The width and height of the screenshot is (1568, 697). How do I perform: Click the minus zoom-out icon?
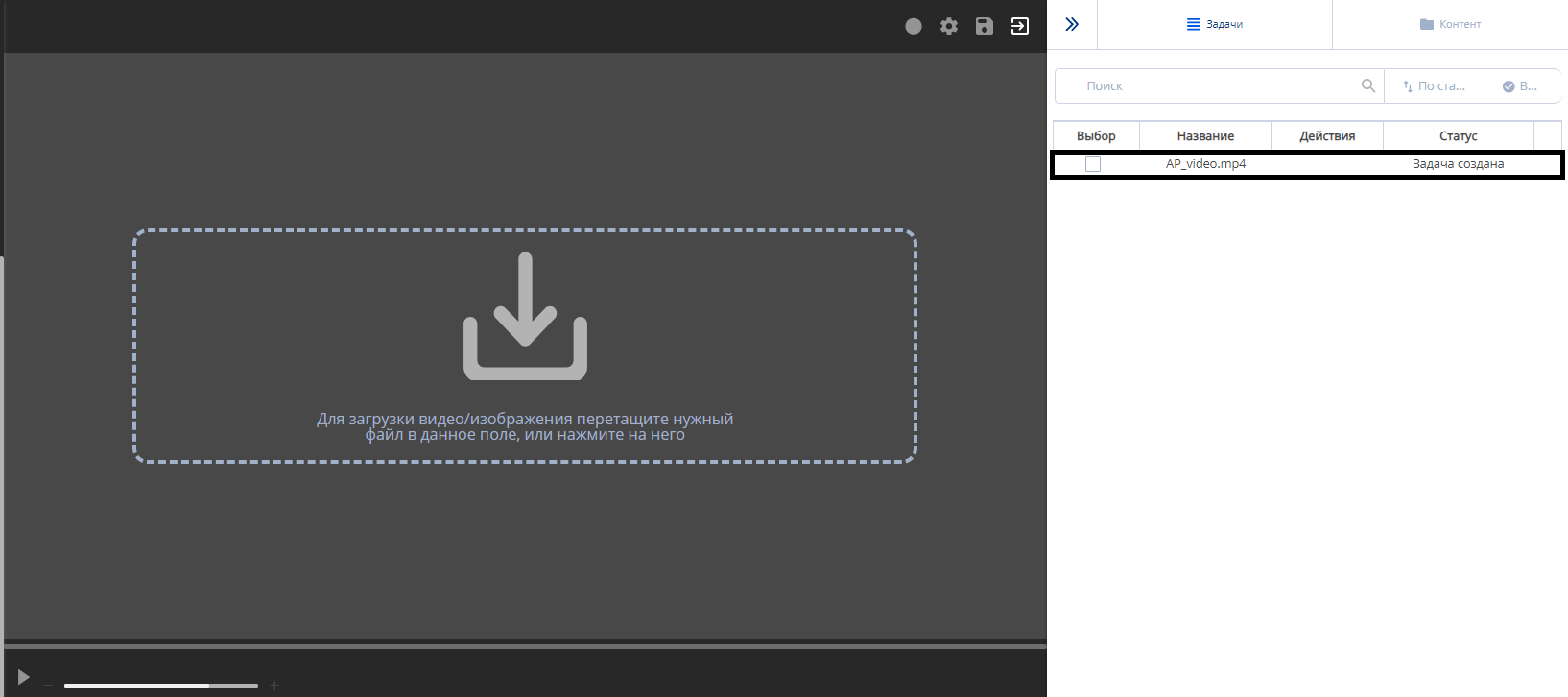point(48,685)
